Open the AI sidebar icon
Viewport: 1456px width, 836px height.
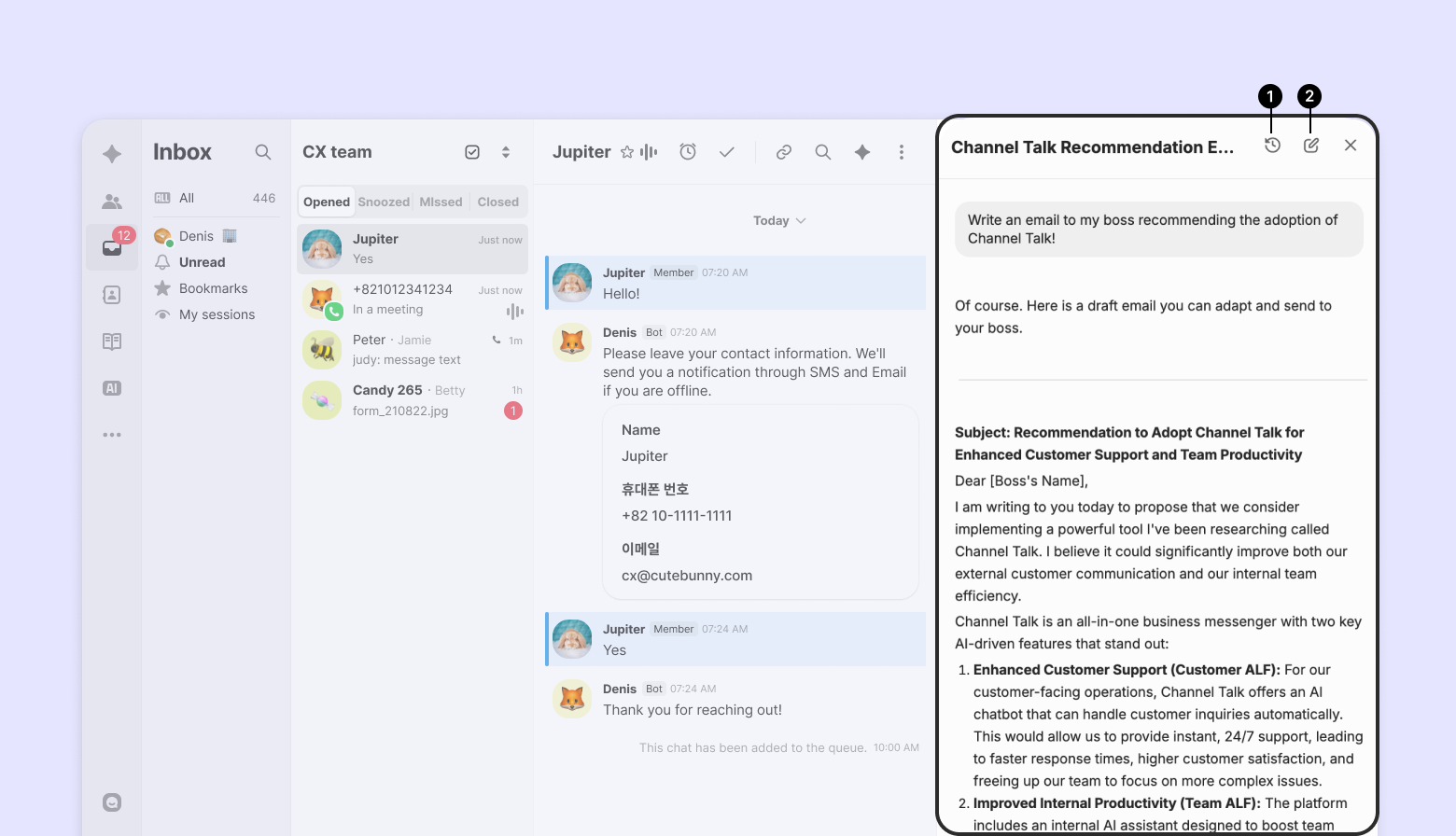pyautogui.click(x=112, y=388)
